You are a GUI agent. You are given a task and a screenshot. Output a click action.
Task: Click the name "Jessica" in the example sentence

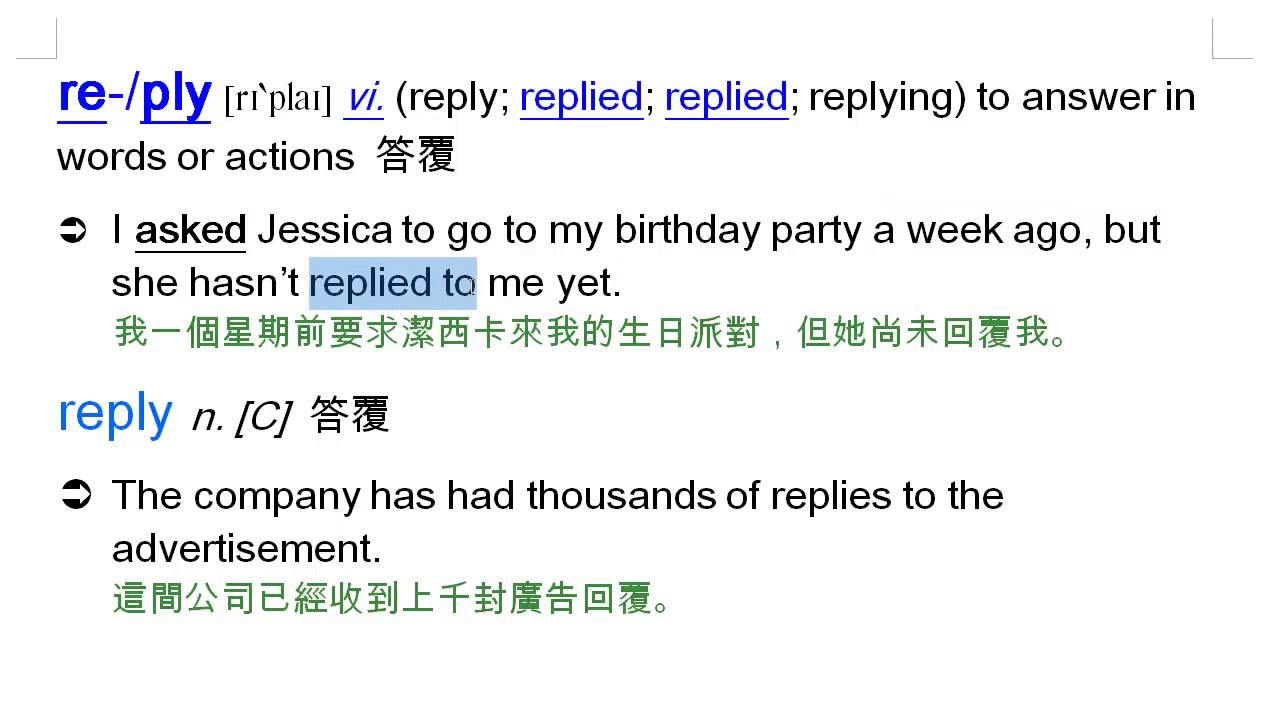[x=324, y=231]
